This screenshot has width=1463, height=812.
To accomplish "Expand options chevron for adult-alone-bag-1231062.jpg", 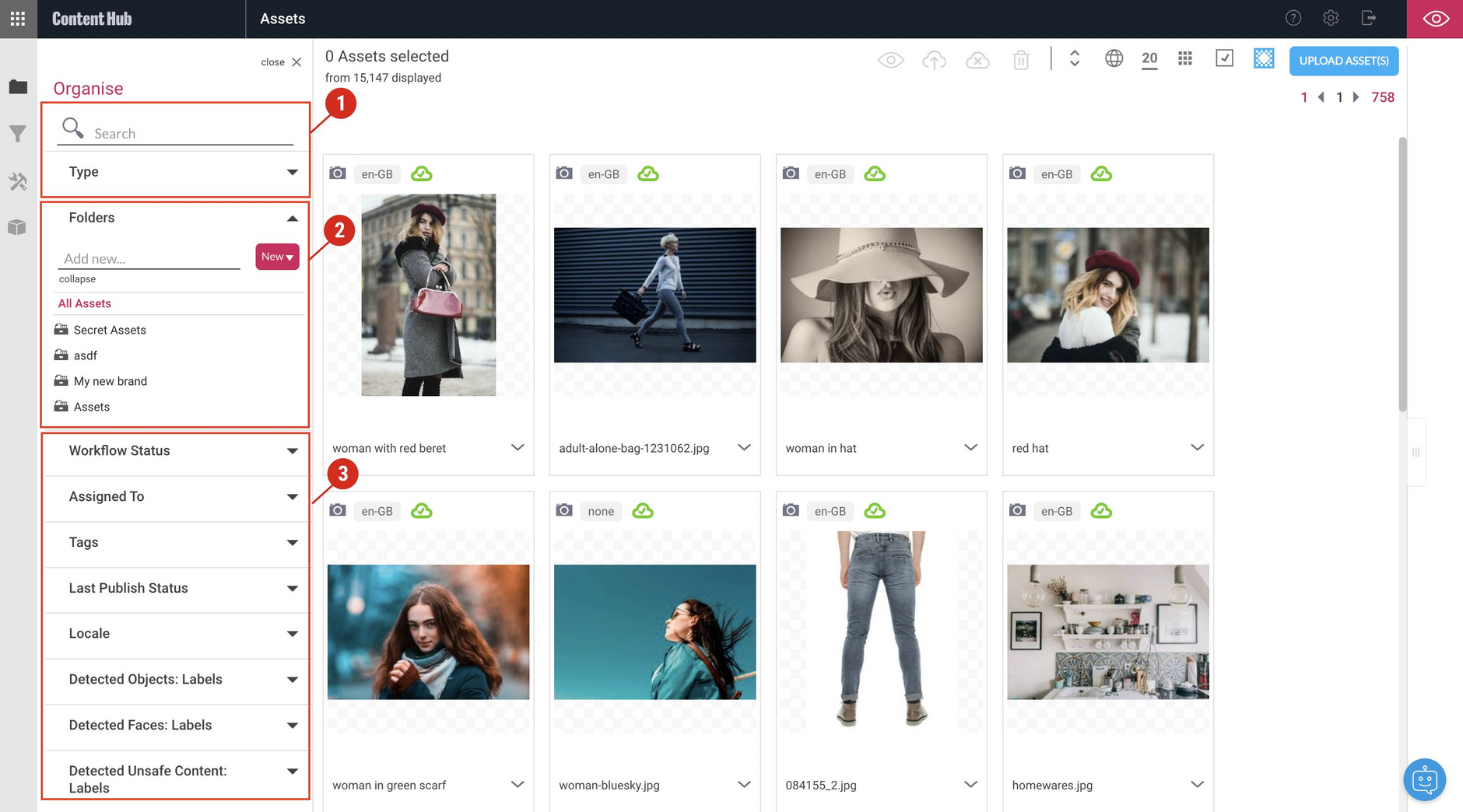I will tap(744, 447).
